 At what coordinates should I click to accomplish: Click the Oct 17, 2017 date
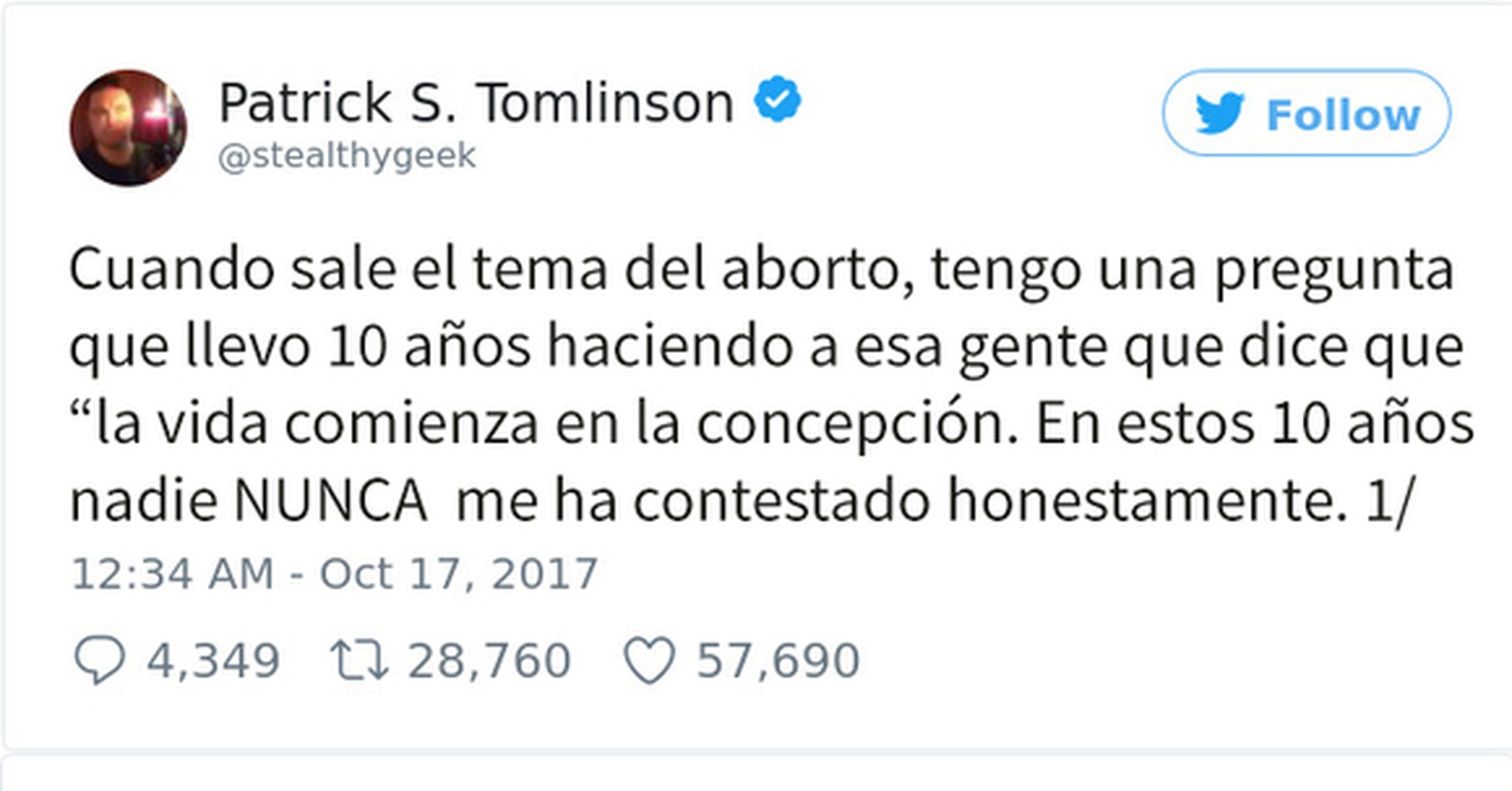pos(459,574)
